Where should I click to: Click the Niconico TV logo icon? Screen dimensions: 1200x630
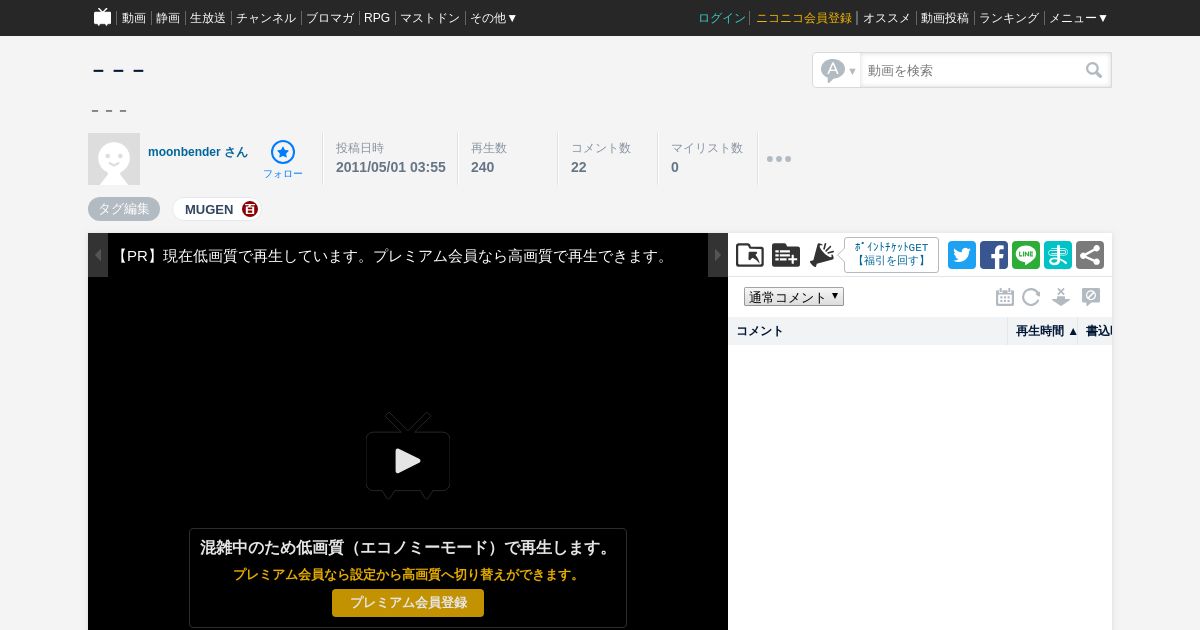[x=102, y=17]
